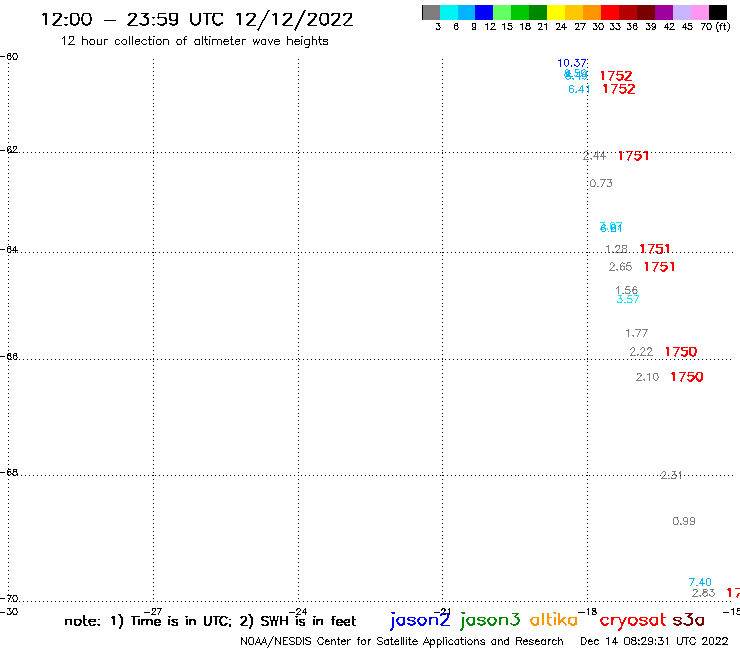Image resolution: width=740 pixels, height=650 pixels.
Task: Click the red time '1751' beside 1.28
Action: (655, 249)
